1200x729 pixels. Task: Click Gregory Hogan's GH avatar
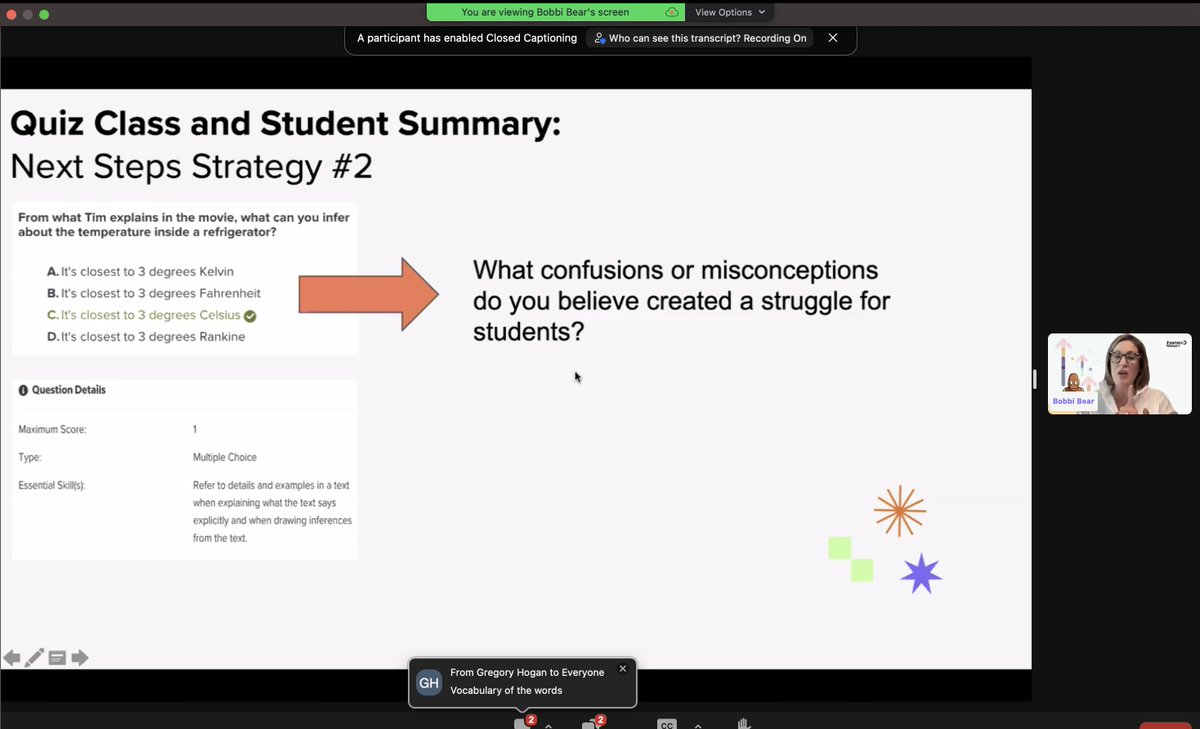tap(429, 683)
